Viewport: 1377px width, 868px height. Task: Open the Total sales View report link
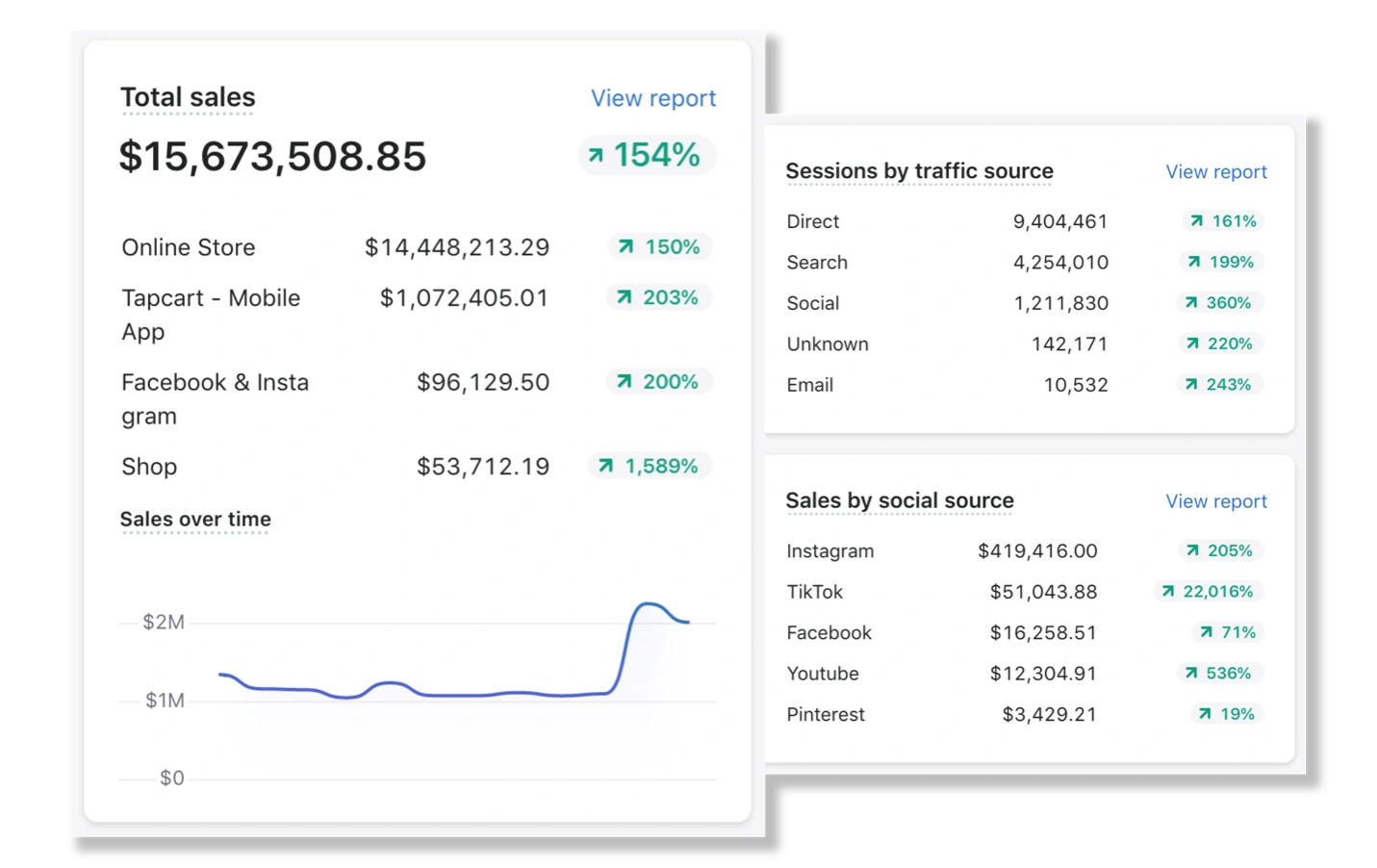coord(652,98)
